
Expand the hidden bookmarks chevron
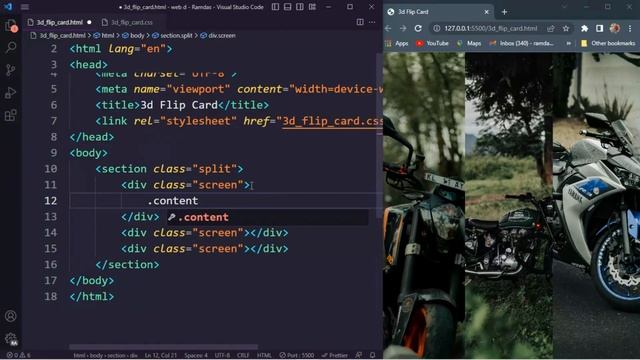(x=568, y=43)
